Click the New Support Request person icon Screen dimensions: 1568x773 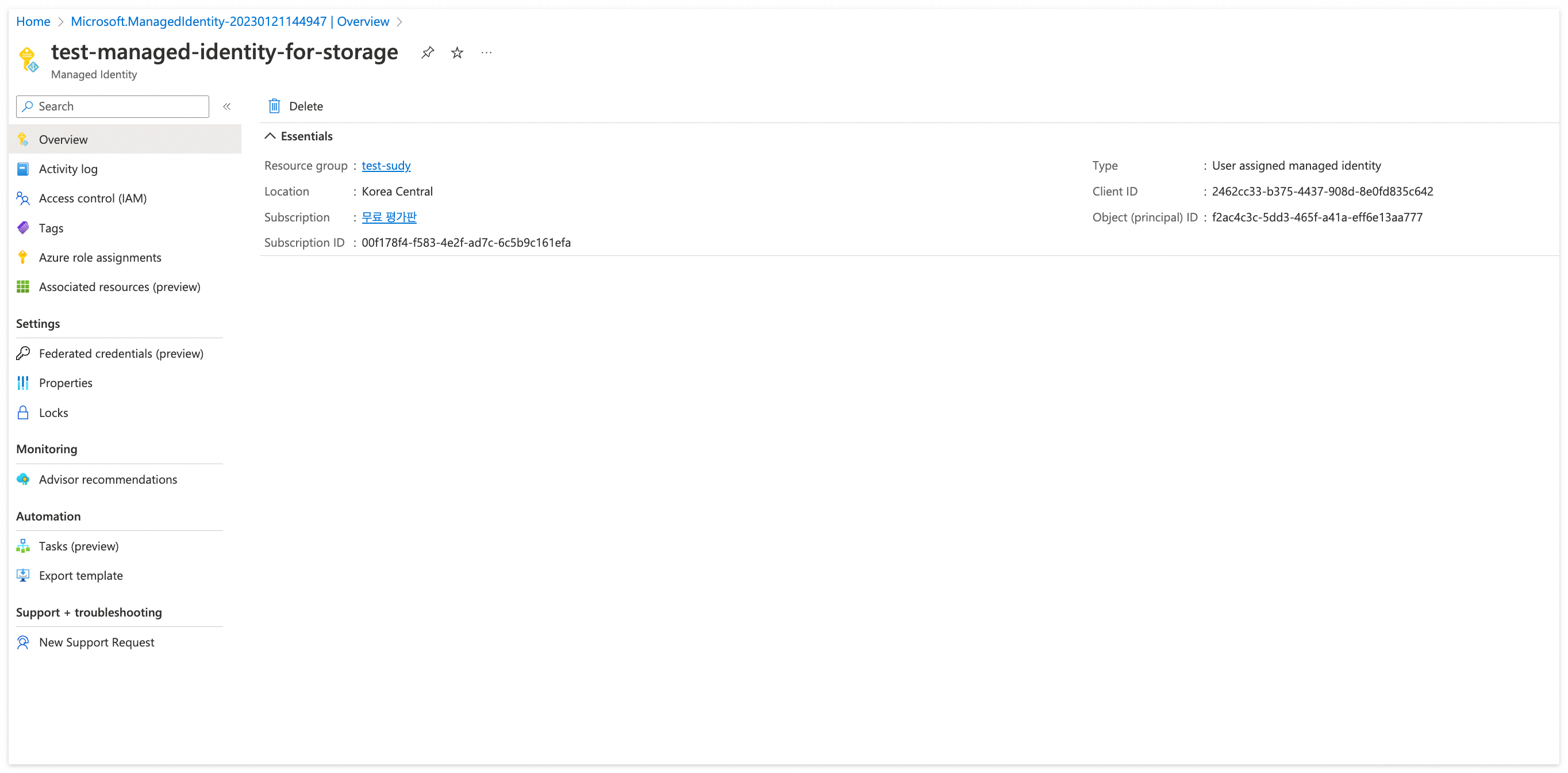click(23, 642)
